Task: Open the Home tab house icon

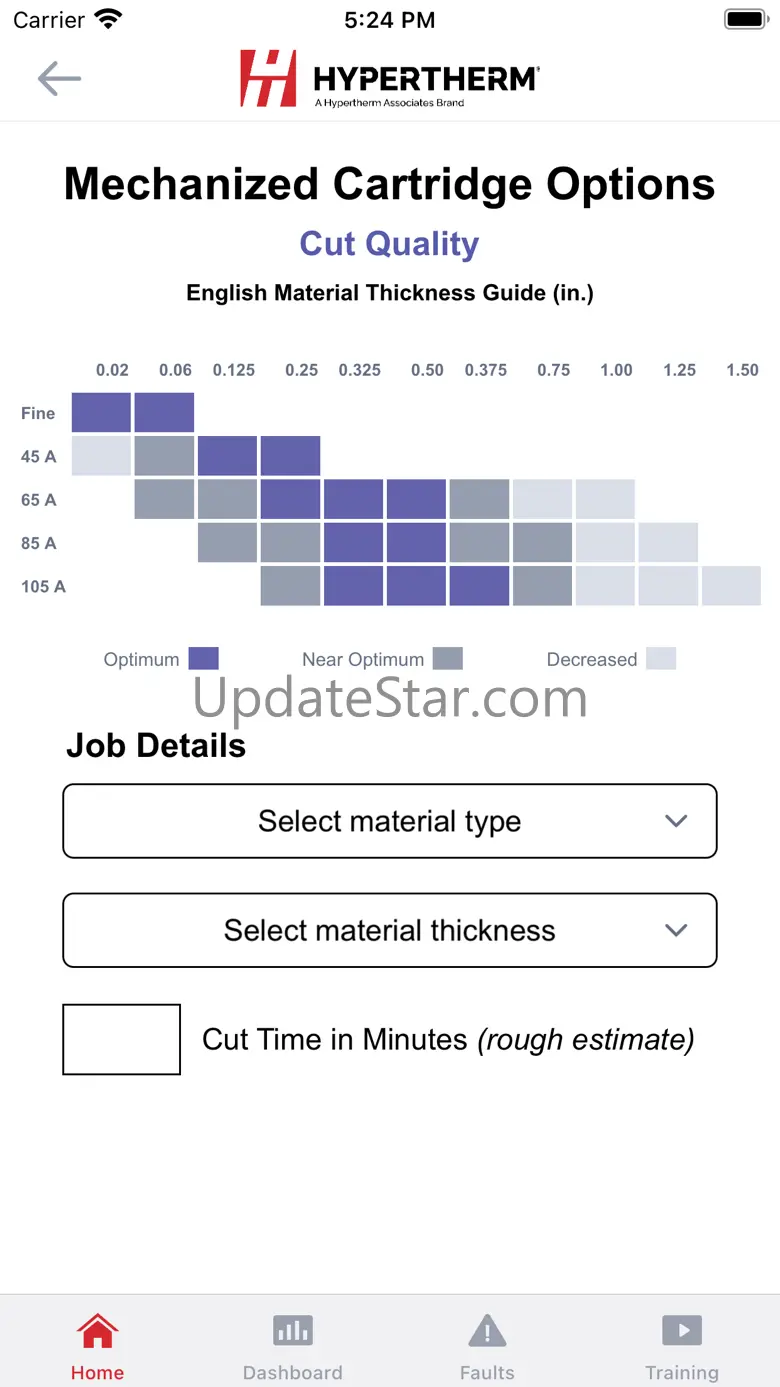Action: (97, 1331)
